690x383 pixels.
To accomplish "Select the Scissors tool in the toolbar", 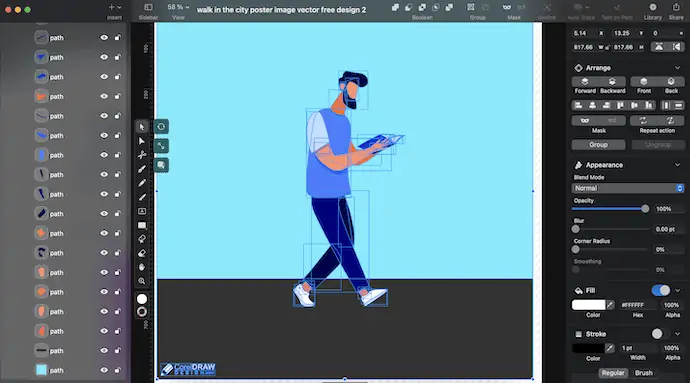I will coord(142,155).
